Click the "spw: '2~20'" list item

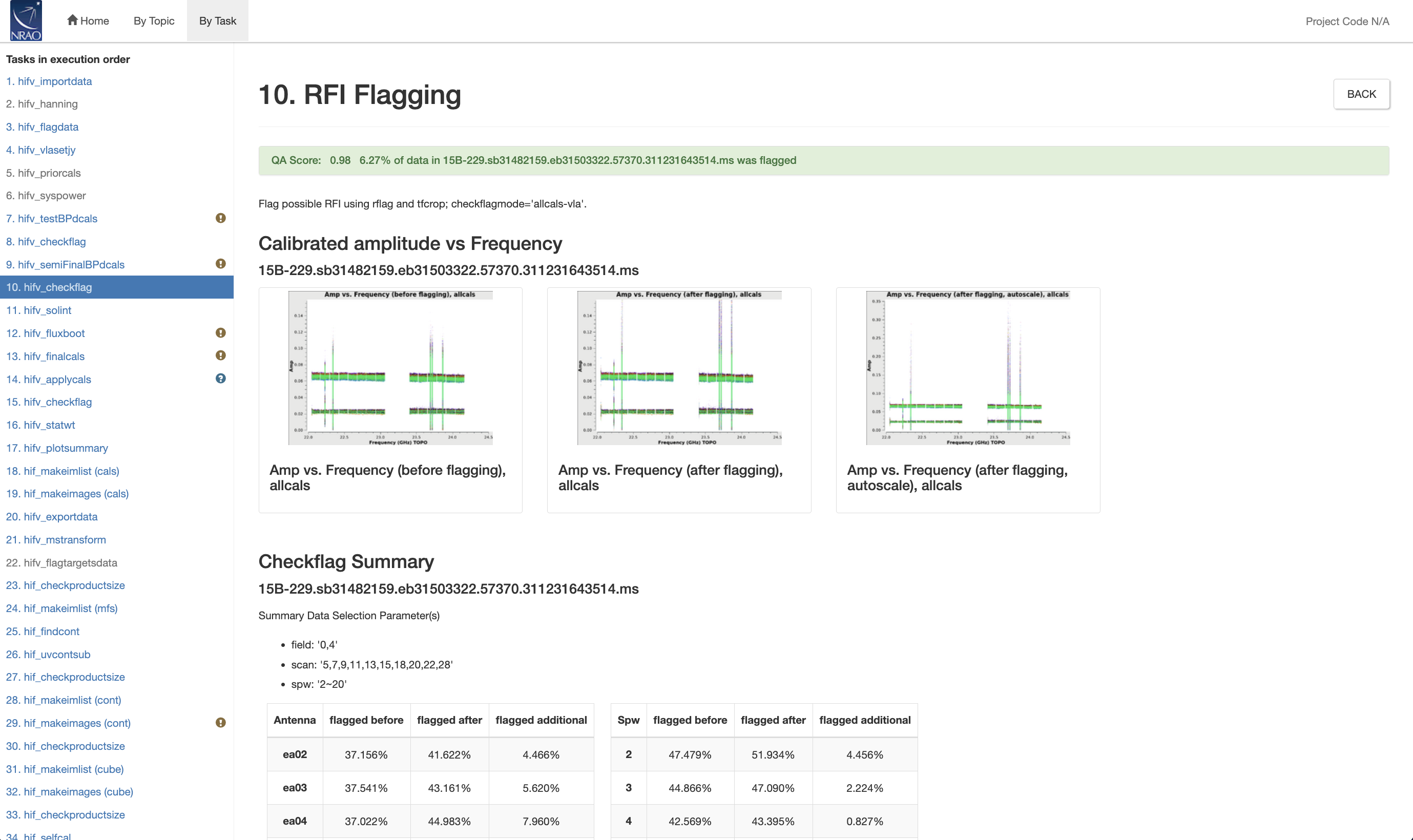[318, 684]
